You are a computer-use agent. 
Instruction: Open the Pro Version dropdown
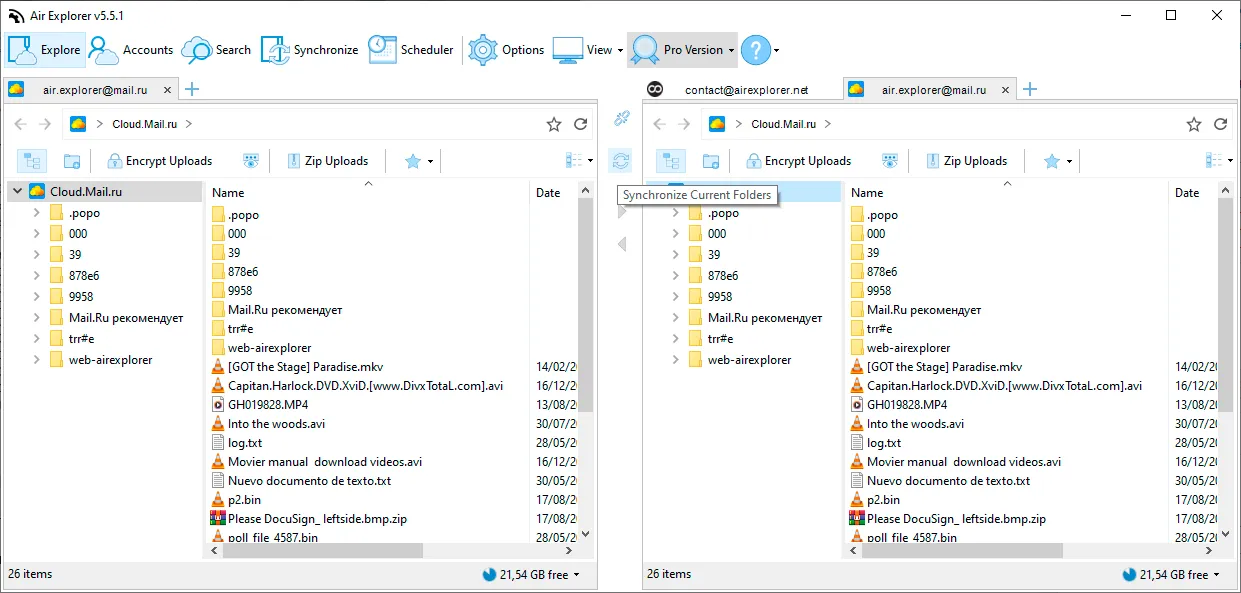(x=682, y=50)
